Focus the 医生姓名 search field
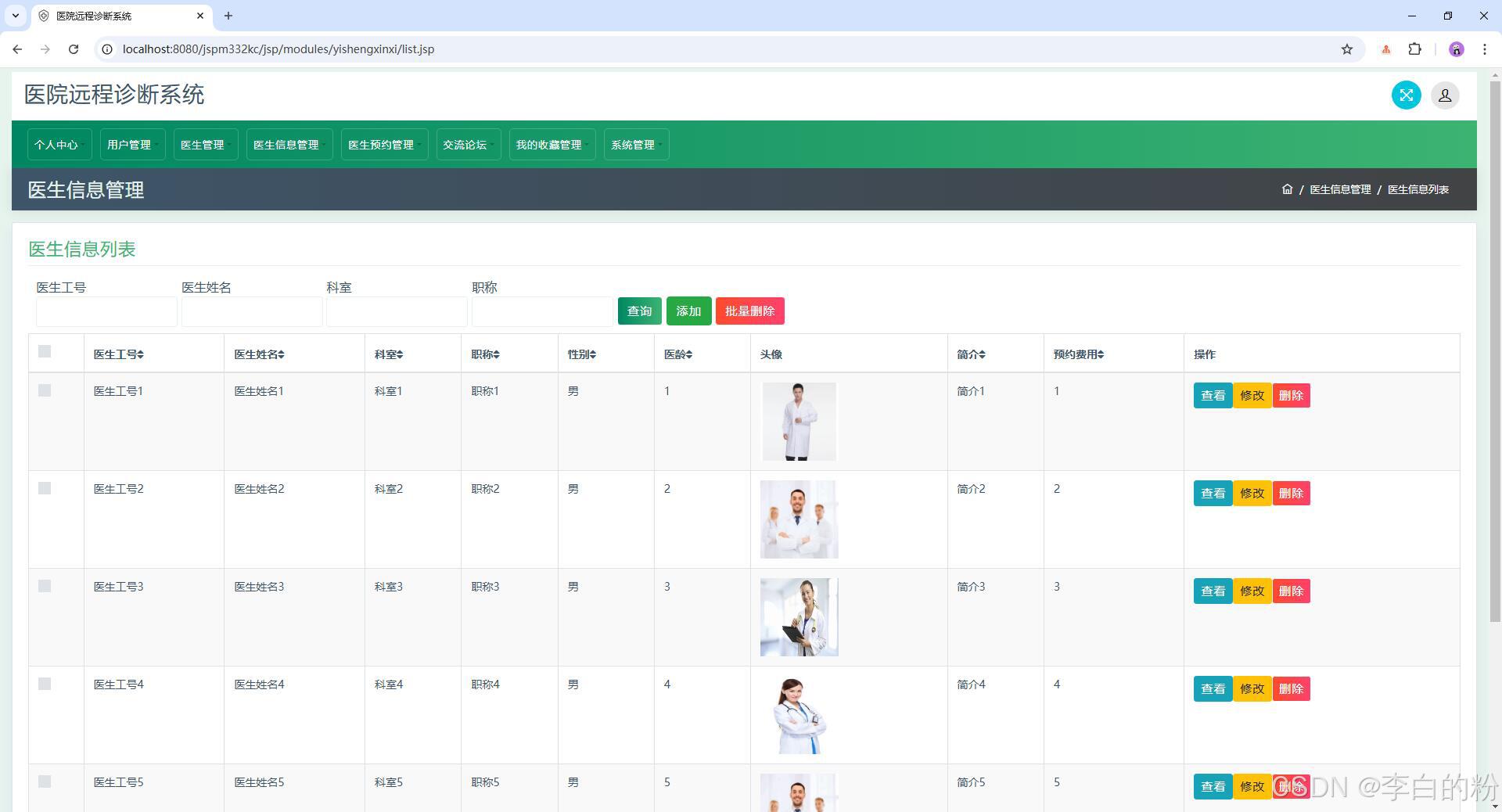Viewport: 1502px width, 812px height. pos(252,311)
